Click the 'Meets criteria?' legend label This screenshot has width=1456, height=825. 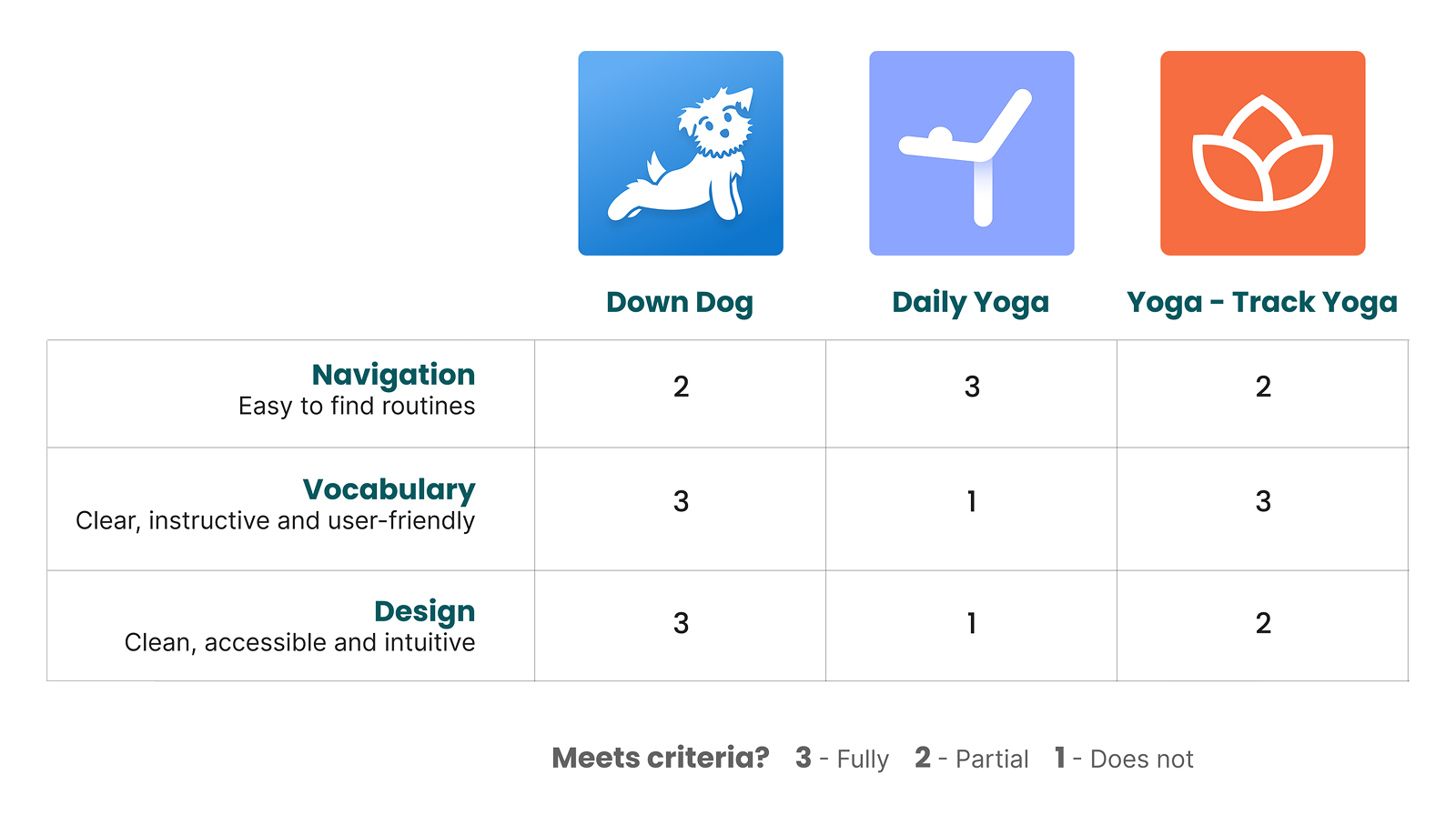661,758
